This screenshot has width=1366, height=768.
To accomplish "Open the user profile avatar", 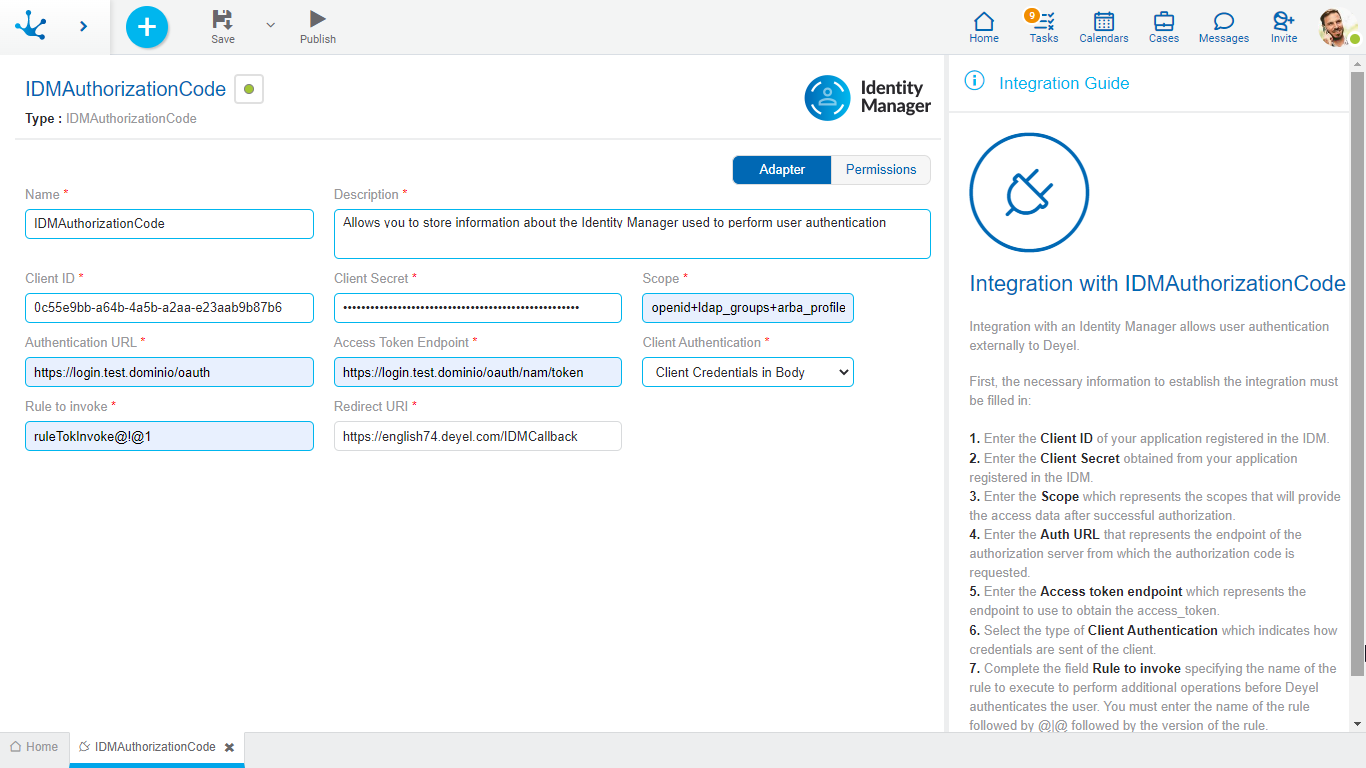I will point(1338,27).
